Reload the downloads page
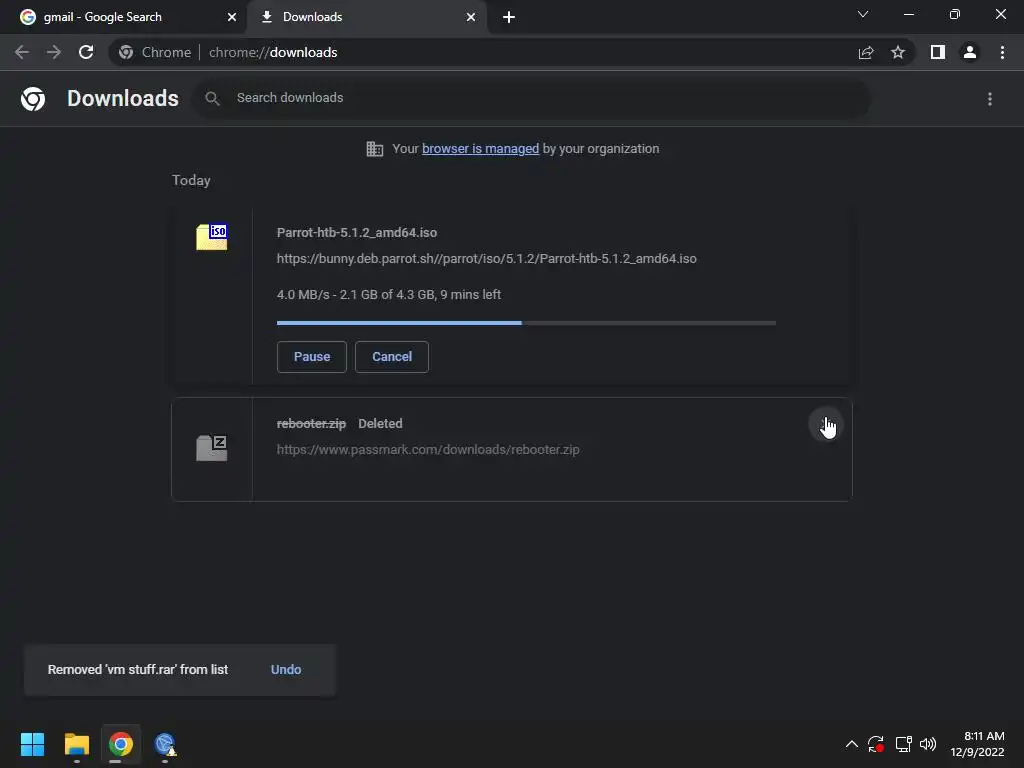Viewport: 1024px width, 768px height. 86,52
